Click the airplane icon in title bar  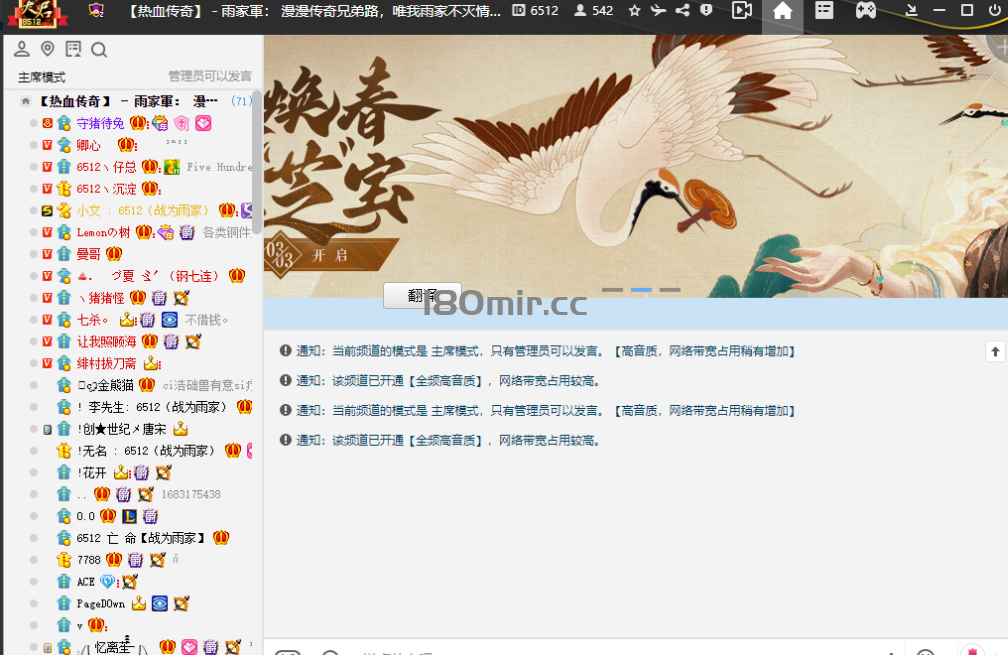click(658, 11)
